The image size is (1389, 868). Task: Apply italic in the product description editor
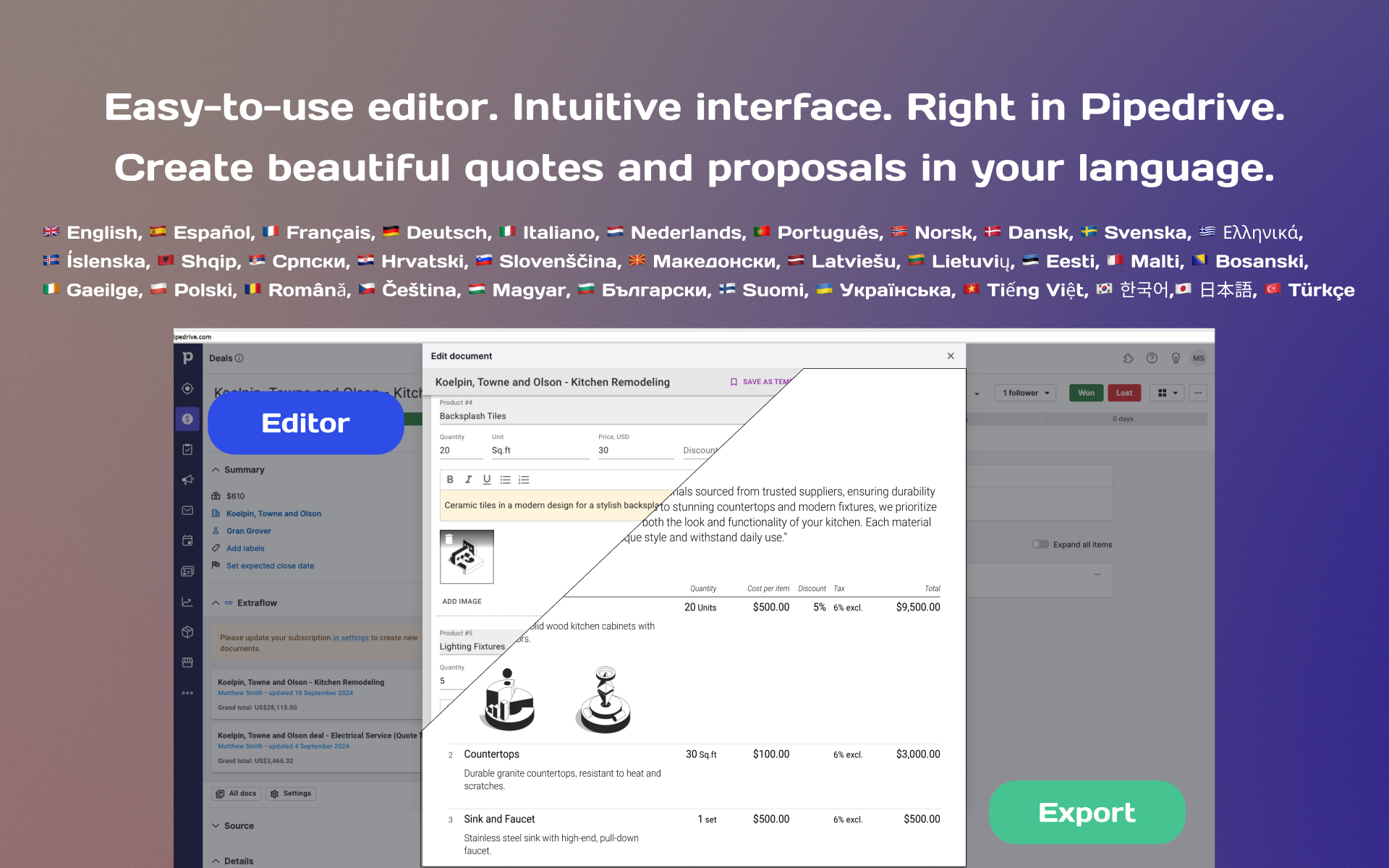tap(468, 480)
